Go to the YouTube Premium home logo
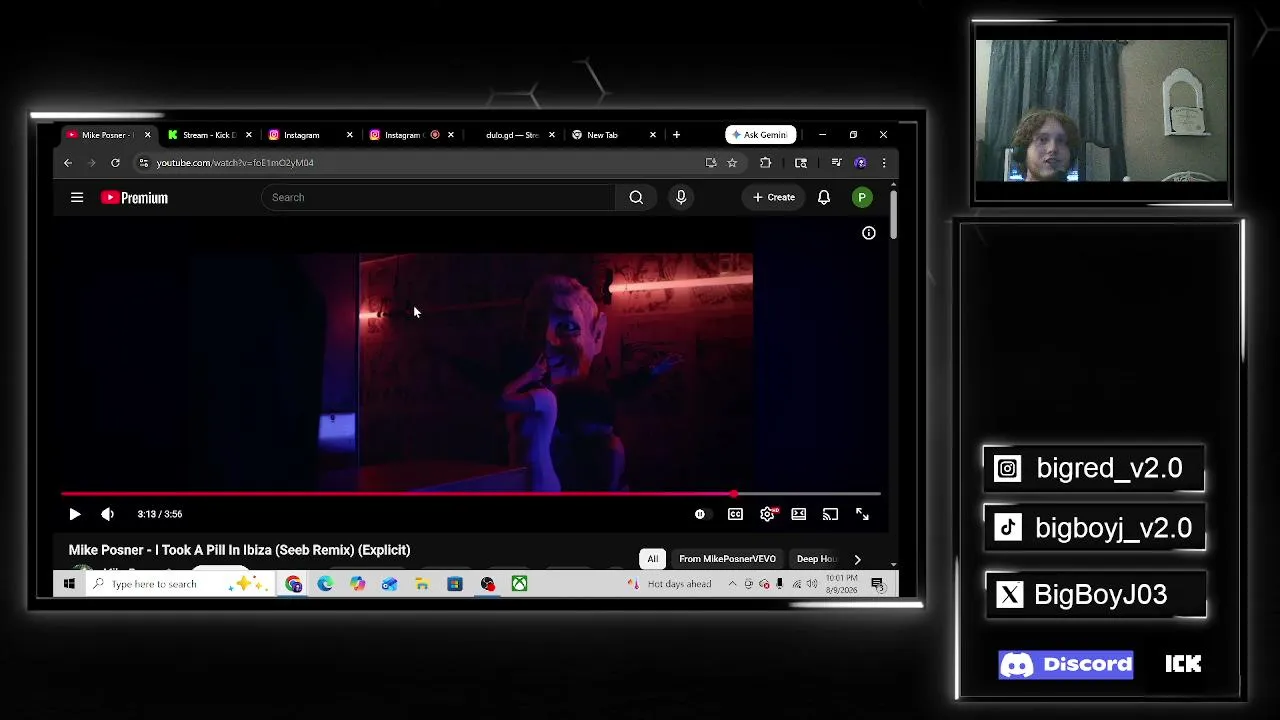This screenshot has height=720, width=1280. (134, 198)
